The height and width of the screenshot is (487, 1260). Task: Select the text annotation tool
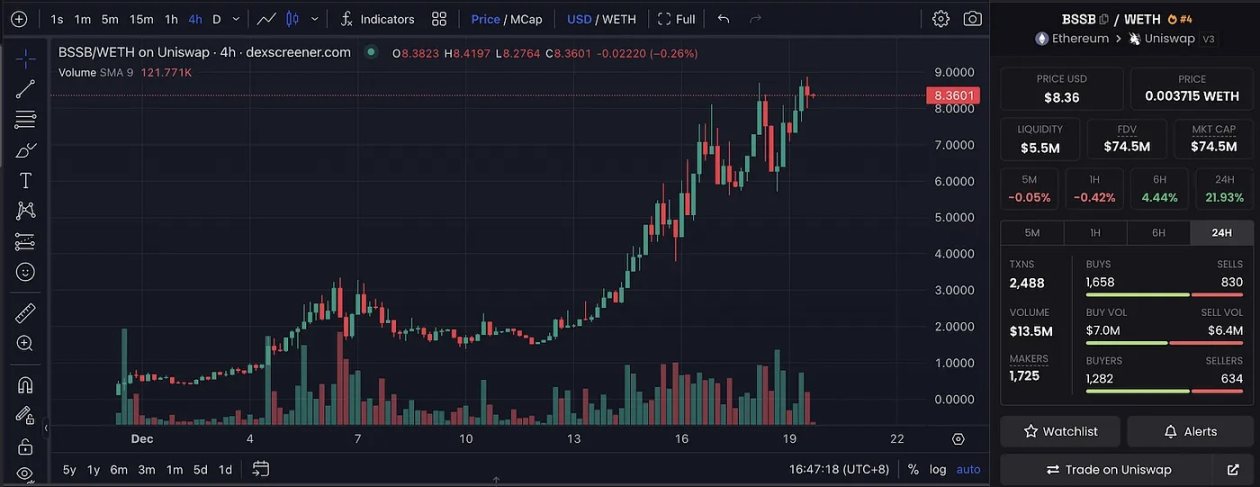(25, 180)
